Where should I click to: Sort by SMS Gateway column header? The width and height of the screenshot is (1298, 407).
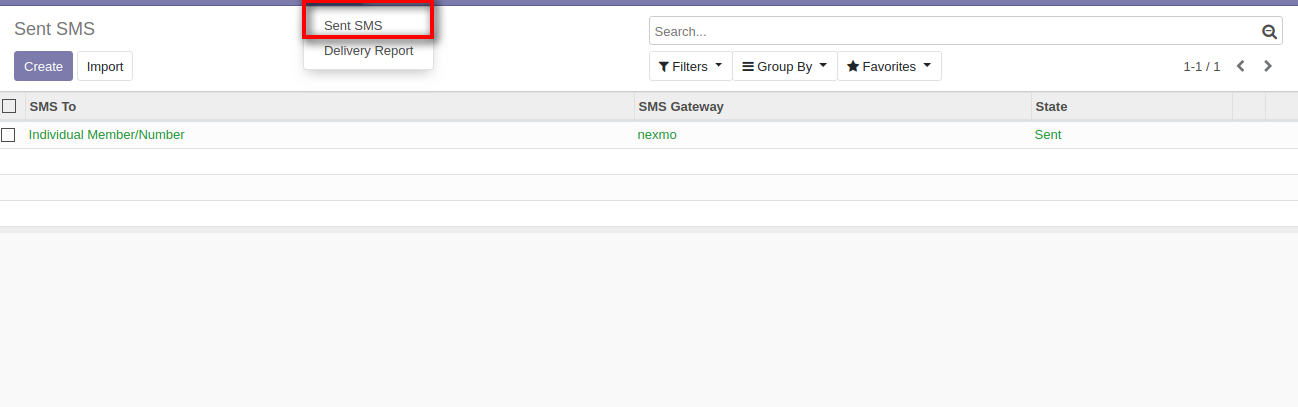[x=681, y=107]
